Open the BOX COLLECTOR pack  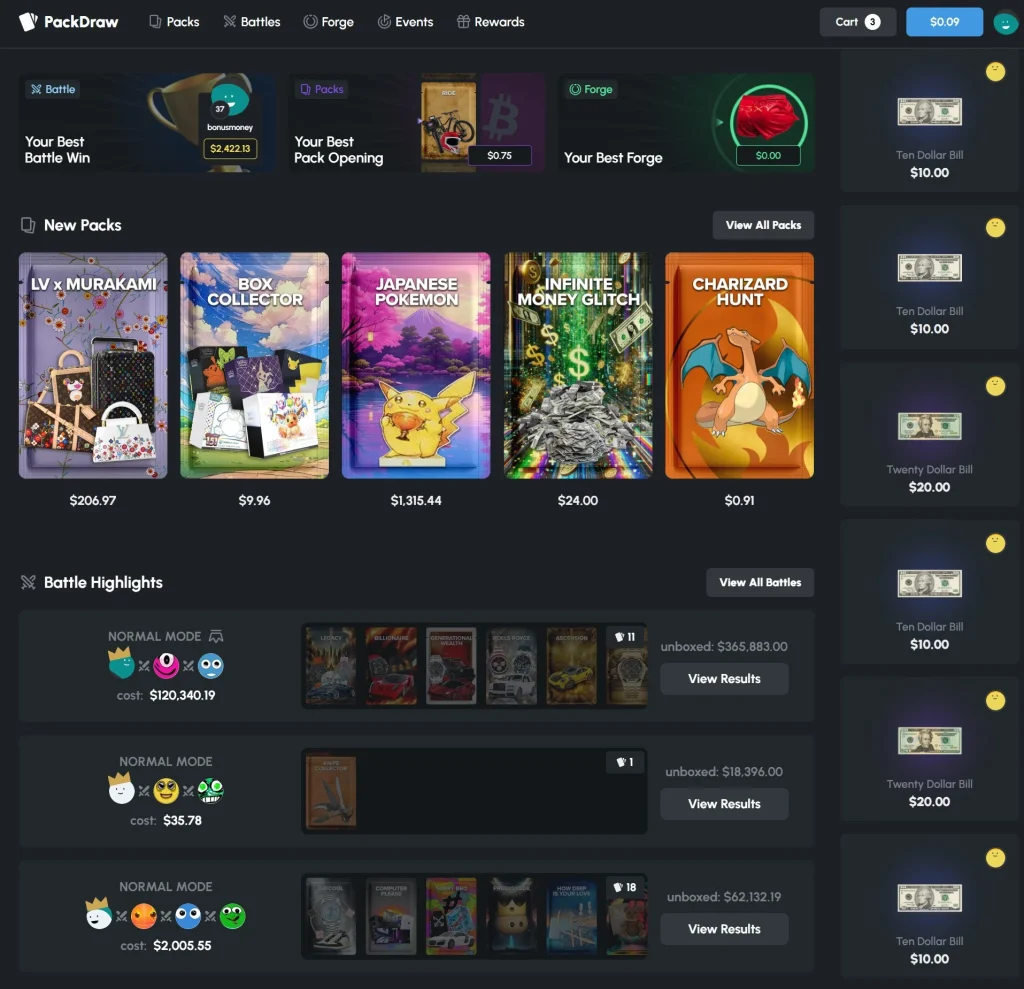tap(255, 366)
